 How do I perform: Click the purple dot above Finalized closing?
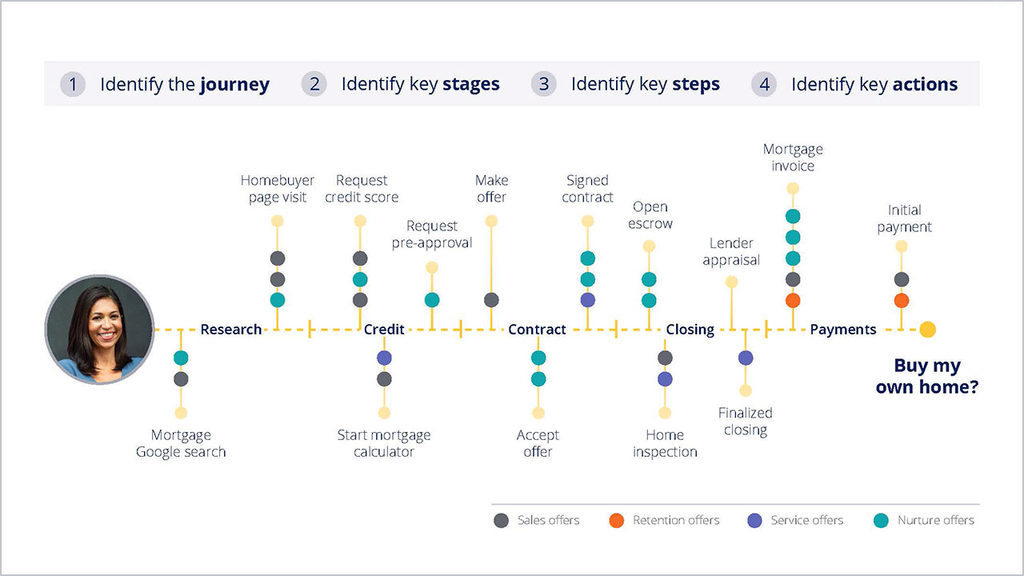(745, 358)
